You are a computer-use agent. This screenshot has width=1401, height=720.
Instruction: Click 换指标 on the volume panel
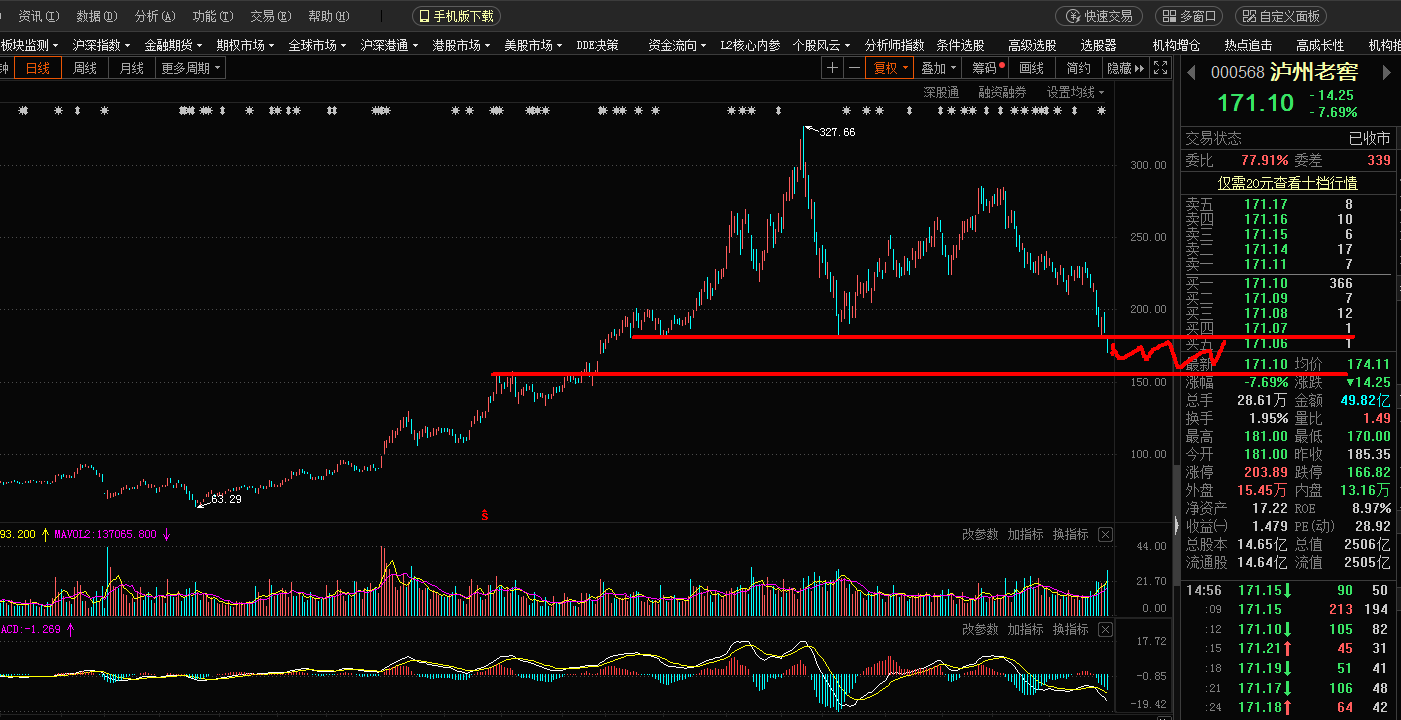(1070, 535)
